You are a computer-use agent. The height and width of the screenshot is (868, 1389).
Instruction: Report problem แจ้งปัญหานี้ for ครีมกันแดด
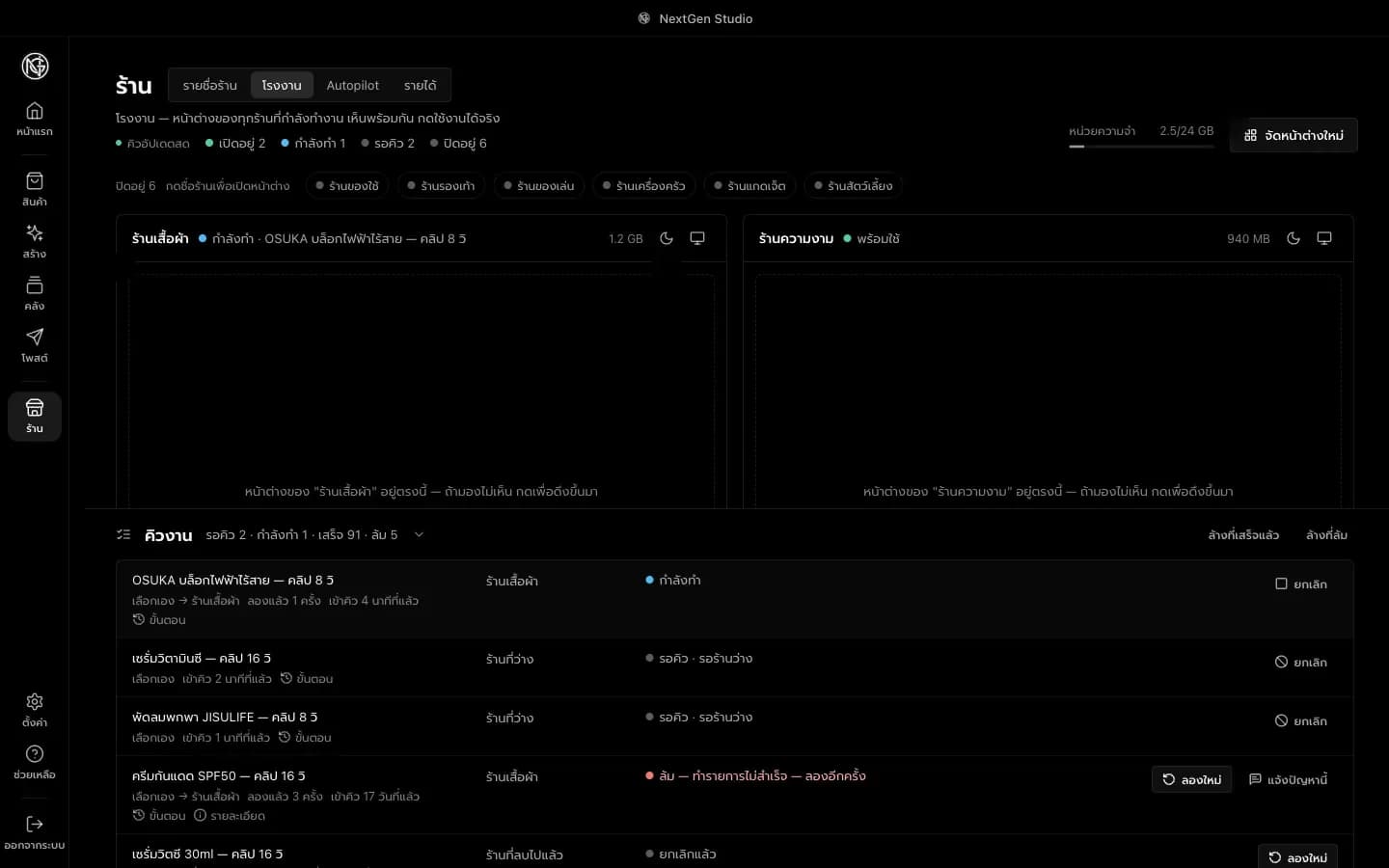coord(1288,779)
